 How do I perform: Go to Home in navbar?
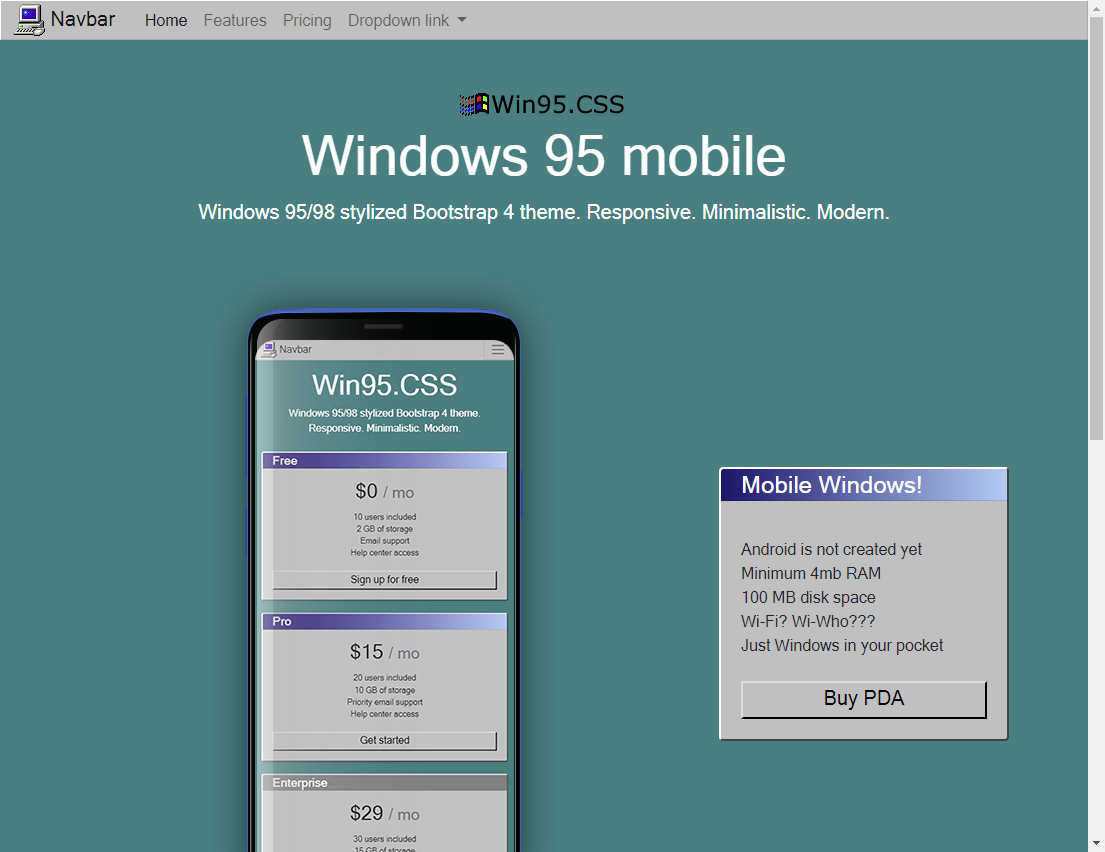click(166, 20)
